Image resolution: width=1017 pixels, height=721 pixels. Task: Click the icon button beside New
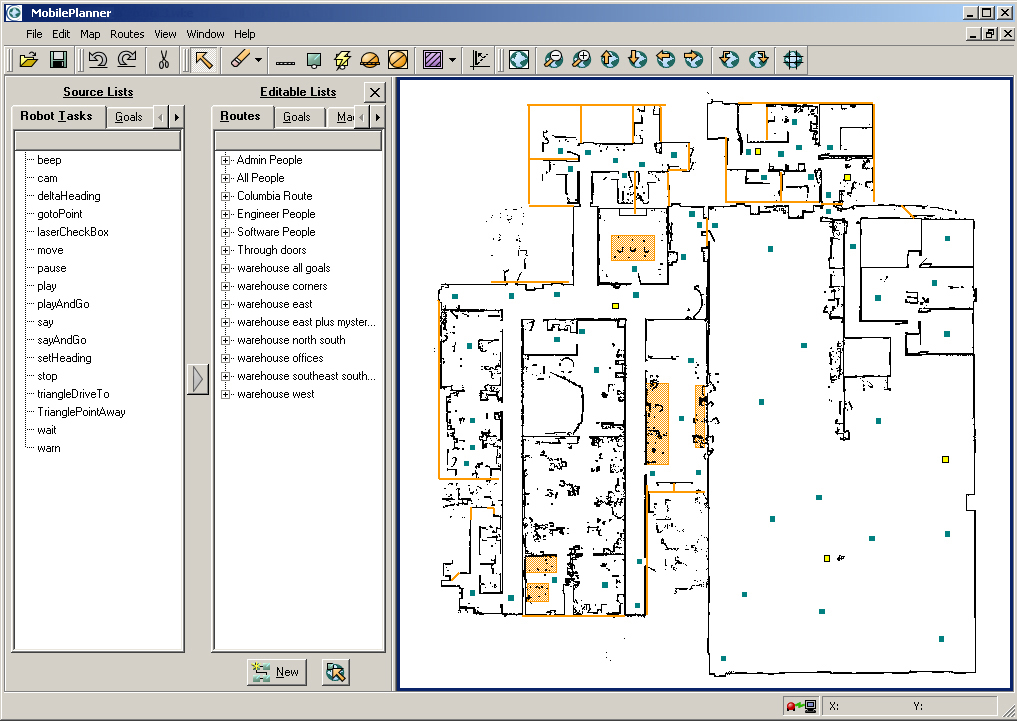pos(335,672)
